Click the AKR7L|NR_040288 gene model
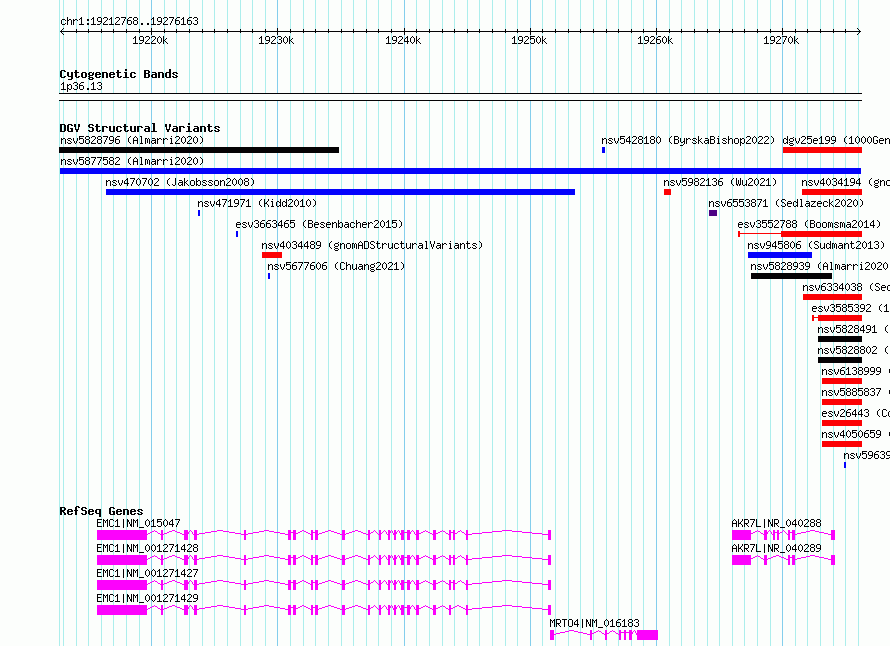The height and width of the screenshot is (646, 890). pos(783,535)
